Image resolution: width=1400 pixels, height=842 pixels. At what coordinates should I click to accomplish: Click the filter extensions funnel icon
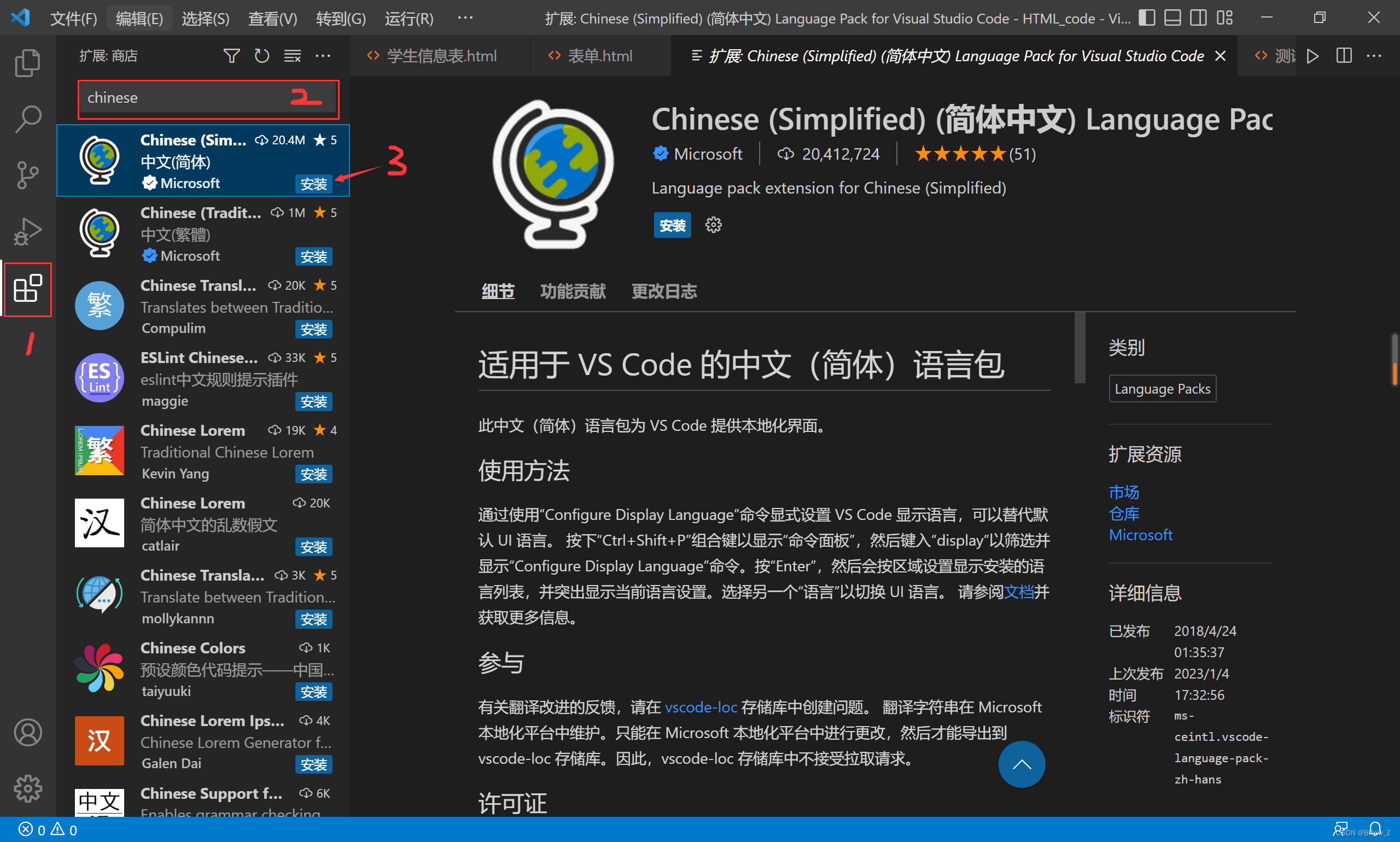tap(231, 56)
